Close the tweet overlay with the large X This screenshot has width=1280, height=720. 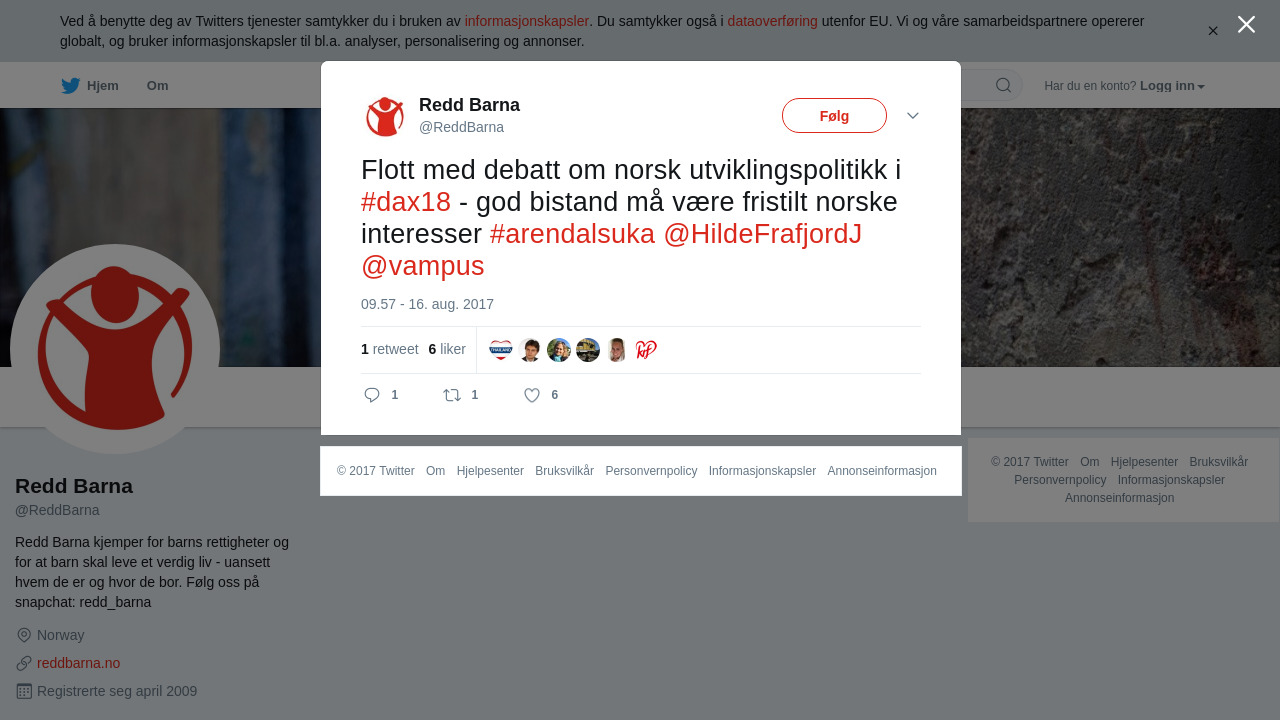1246,24
